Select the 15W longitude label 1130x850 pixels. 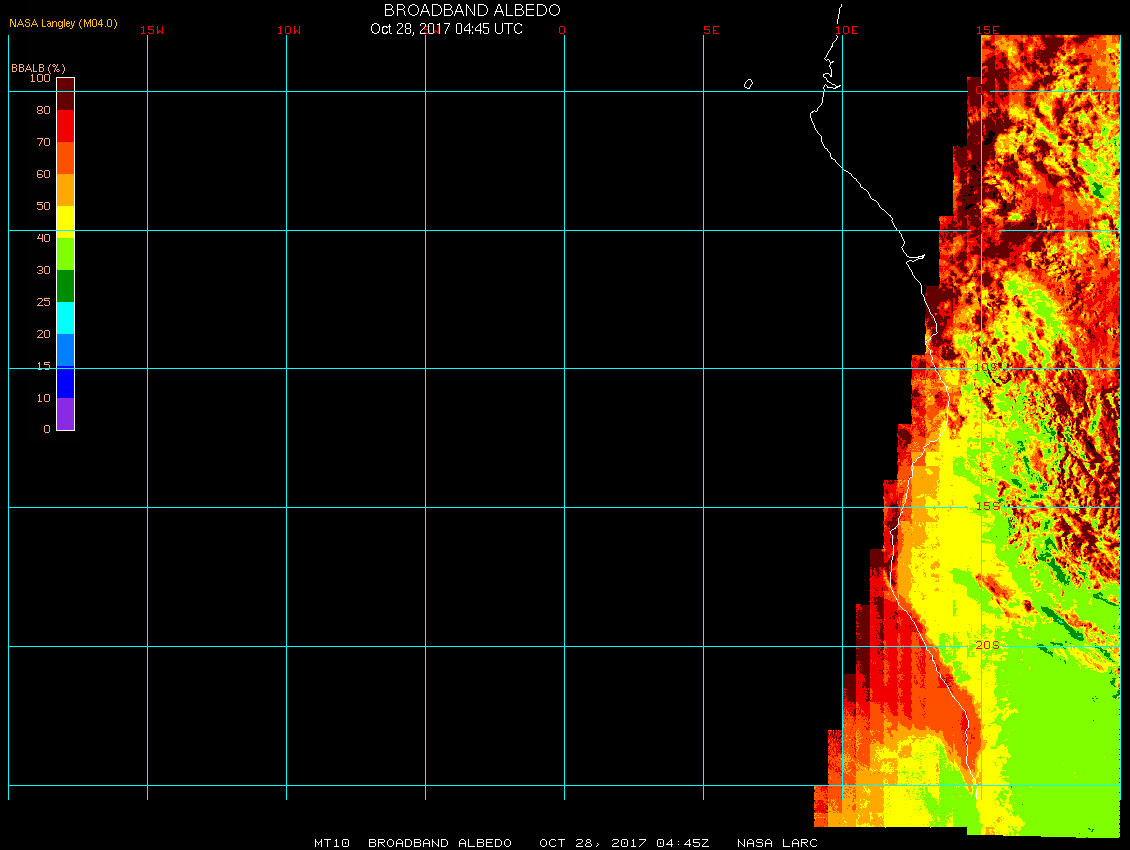coord(152,30)
